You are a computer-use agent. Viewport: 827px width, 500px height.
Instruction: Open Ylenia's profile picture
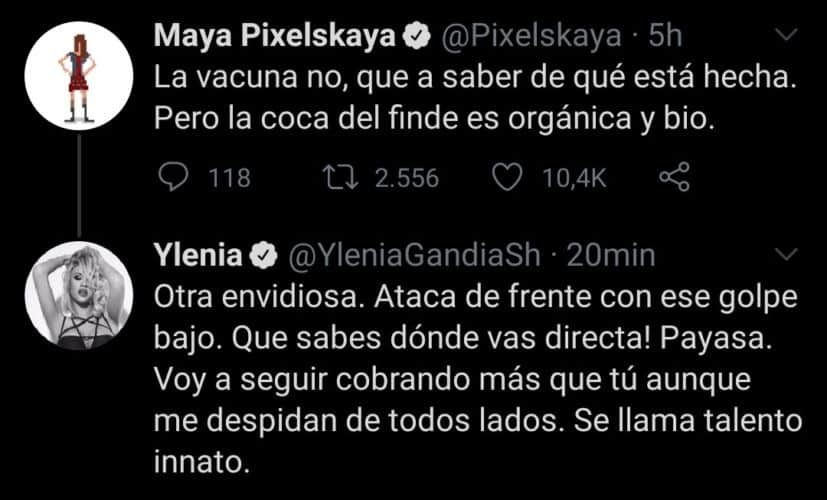coord(79,295)
